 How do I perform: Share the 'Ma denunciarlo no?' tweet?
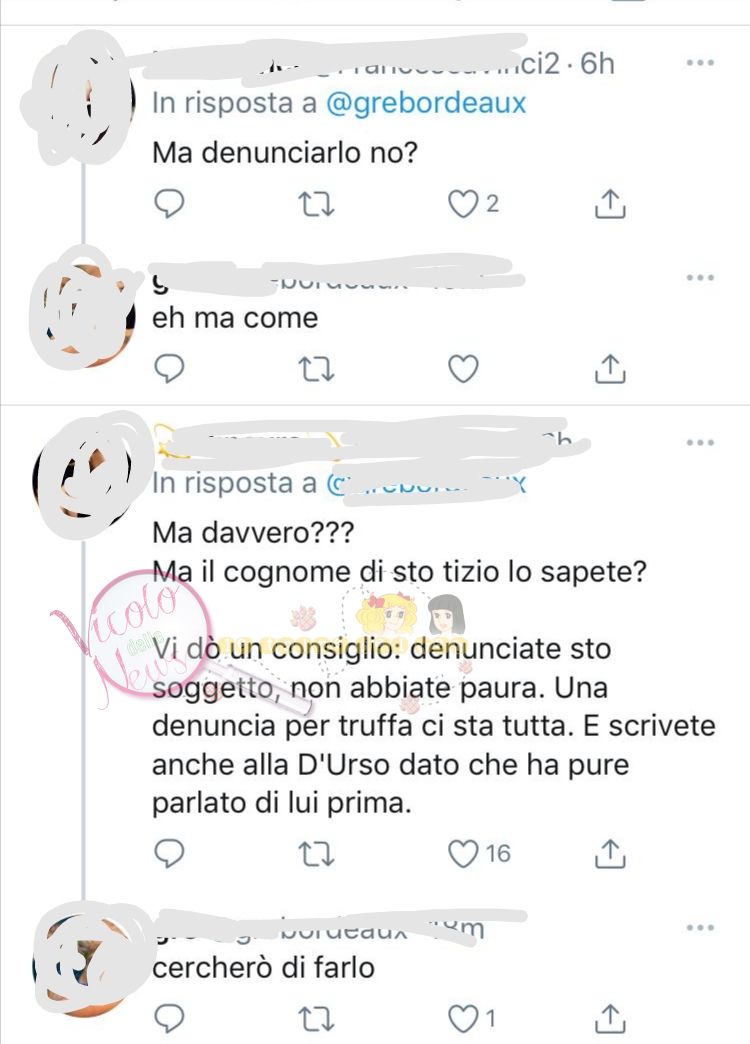pyautogui.click(x=609, y=204)
